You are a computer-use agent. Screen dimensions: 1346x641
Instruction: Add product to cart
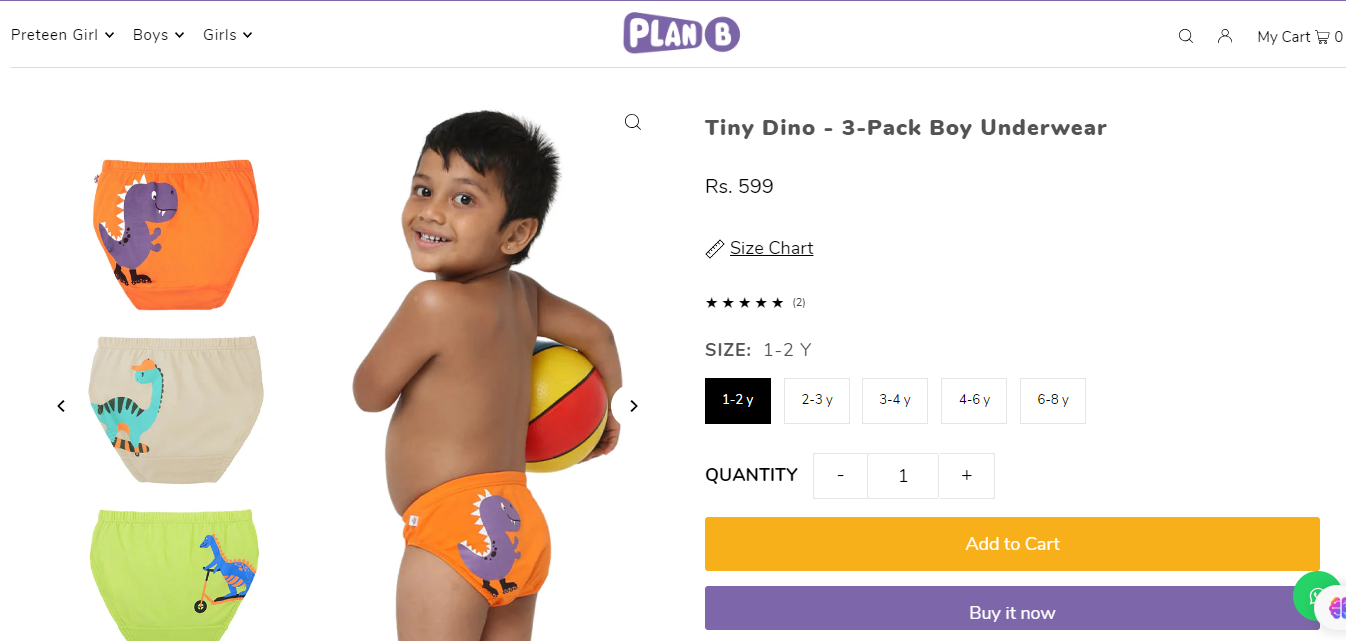coord(1012,544)
